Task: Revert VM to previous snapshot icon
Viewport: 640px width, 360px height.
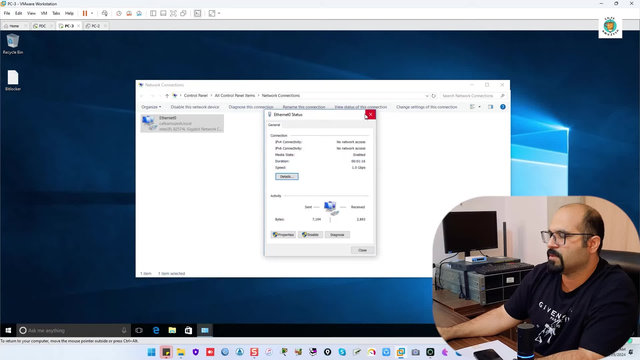Action: pyautogui.click(x=129, y=13)
